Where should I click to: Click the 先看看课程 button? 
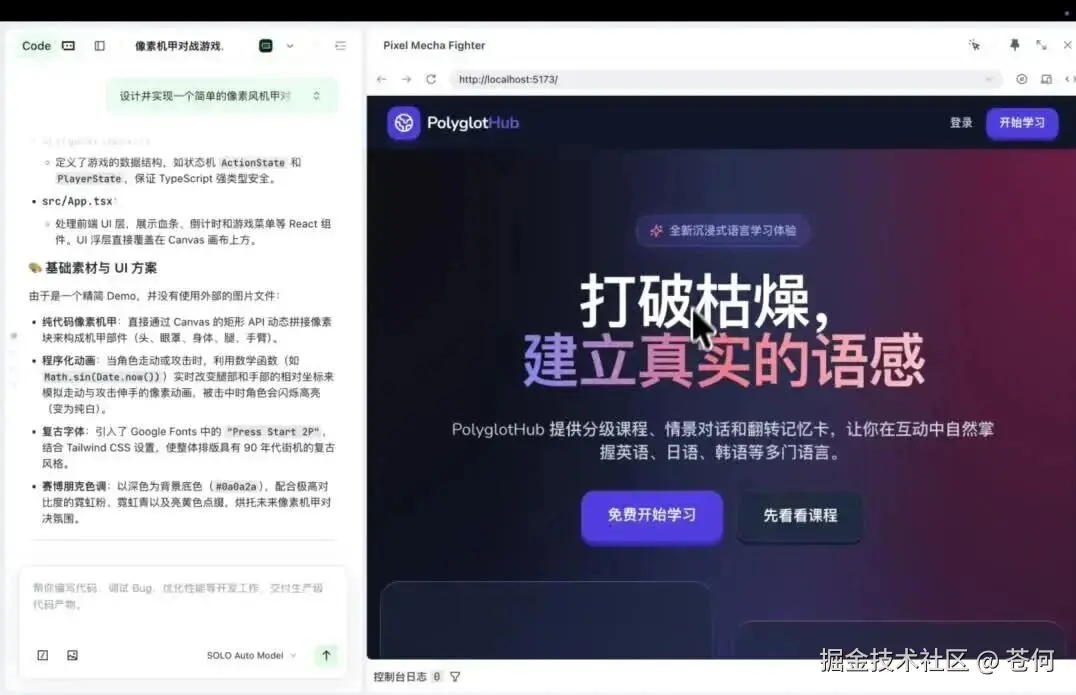point(800,517)
